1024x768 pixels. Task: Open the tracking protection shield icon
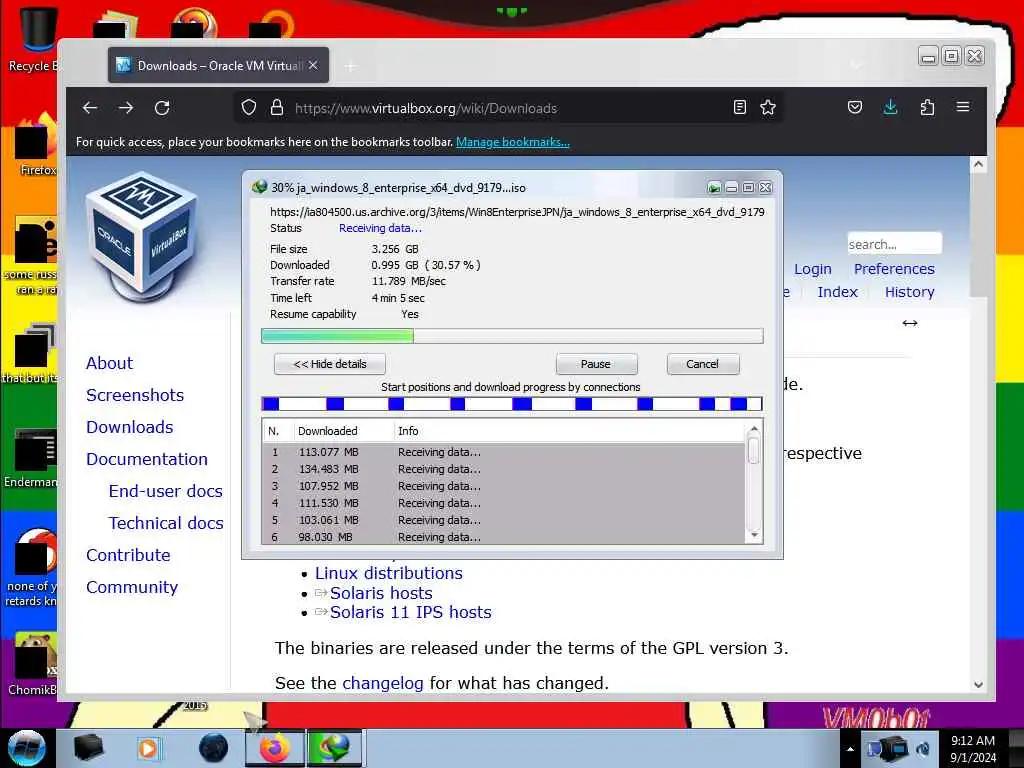point(249,108)
